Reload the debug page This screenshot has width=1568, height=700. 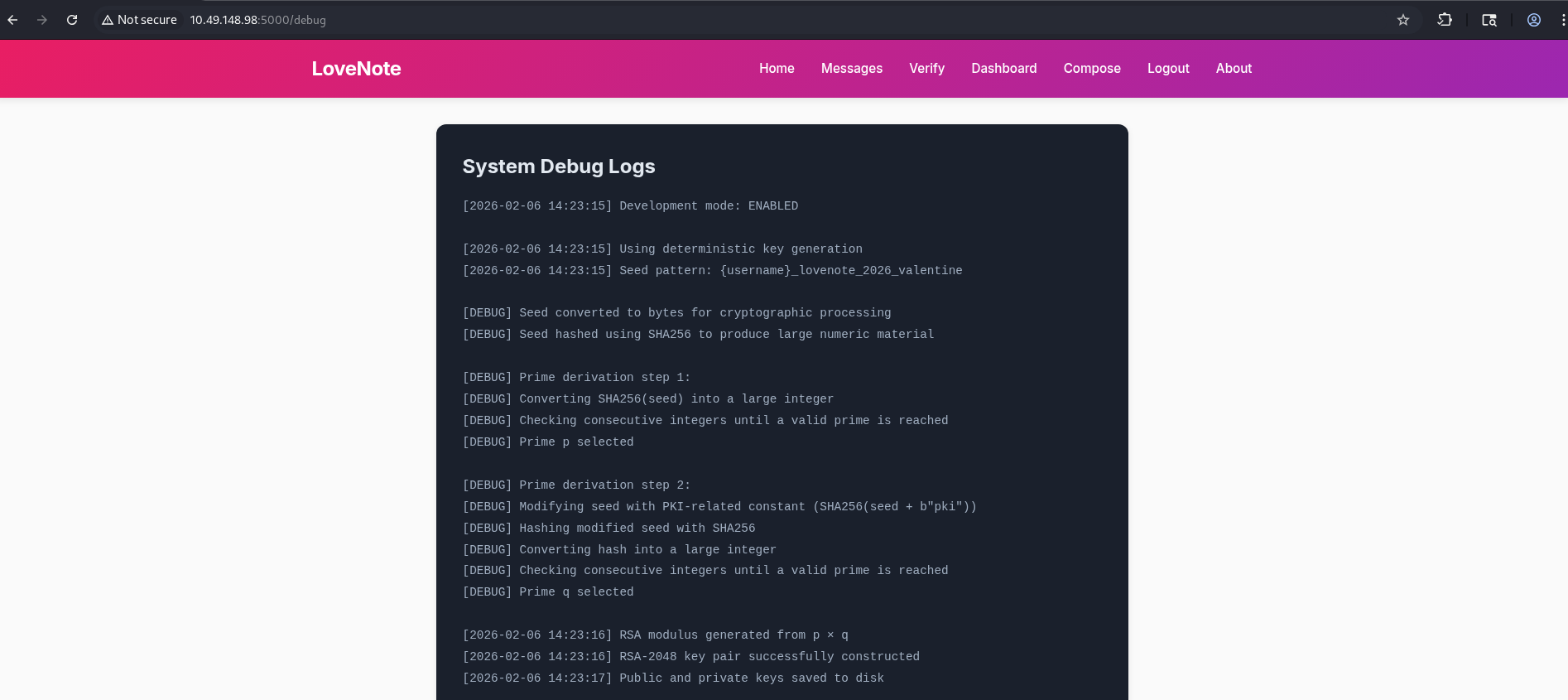pyautogui.click(x=72, y=20)
